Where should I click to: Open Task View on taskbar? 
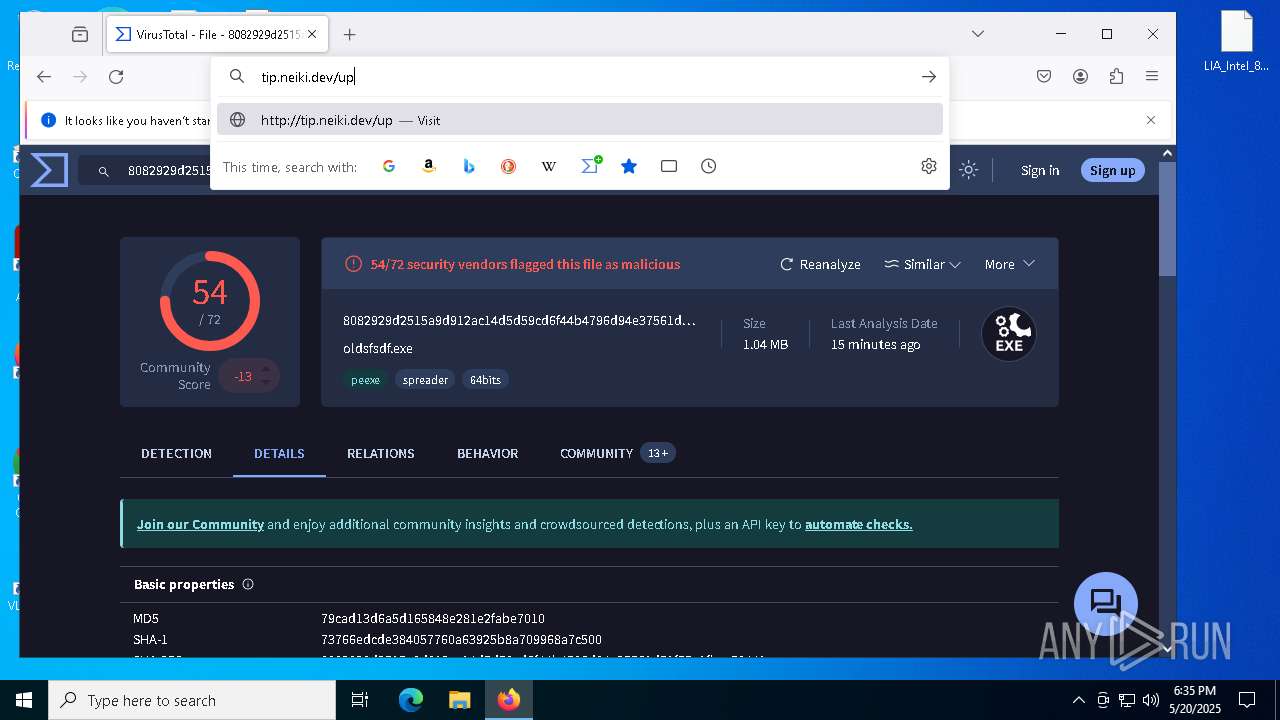[x=361, y=700]
